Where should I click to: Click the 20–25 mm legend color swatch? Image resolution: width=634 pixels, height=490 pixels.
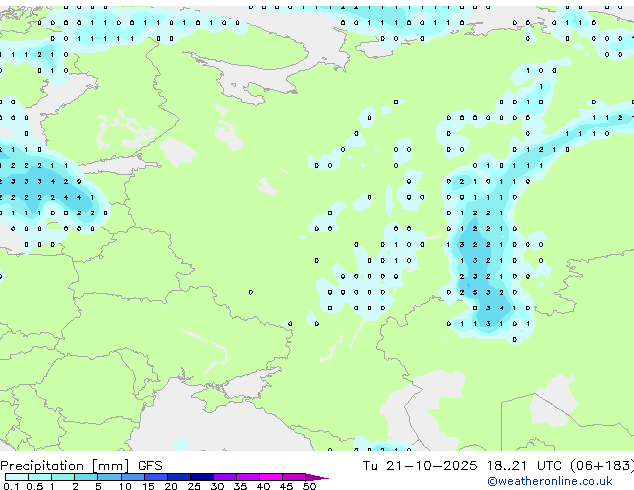click(x=179, y=477)
